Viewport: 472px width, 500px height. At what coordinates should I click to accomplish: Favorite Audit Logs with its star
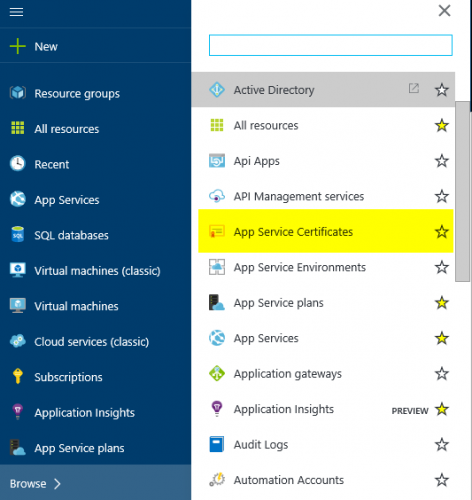pyautogui.click(x=442, y=444)
